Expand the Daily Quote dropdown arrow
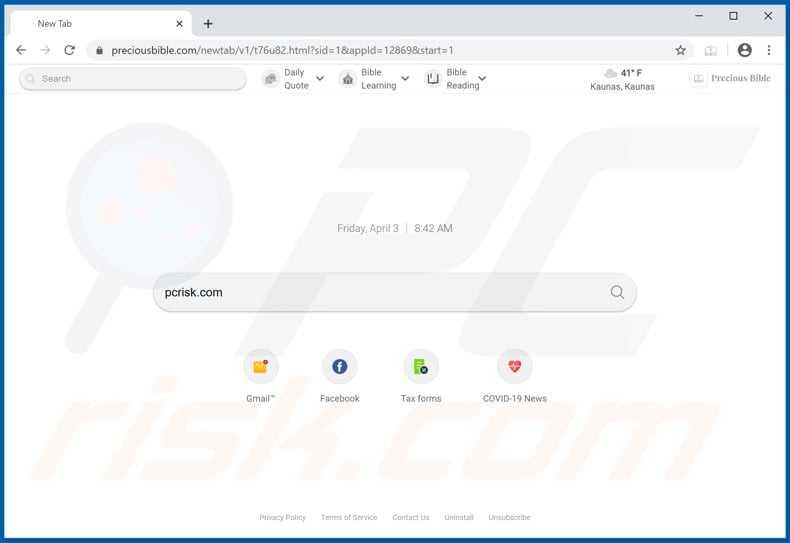The image size is (790, 543). coord(319,79)
